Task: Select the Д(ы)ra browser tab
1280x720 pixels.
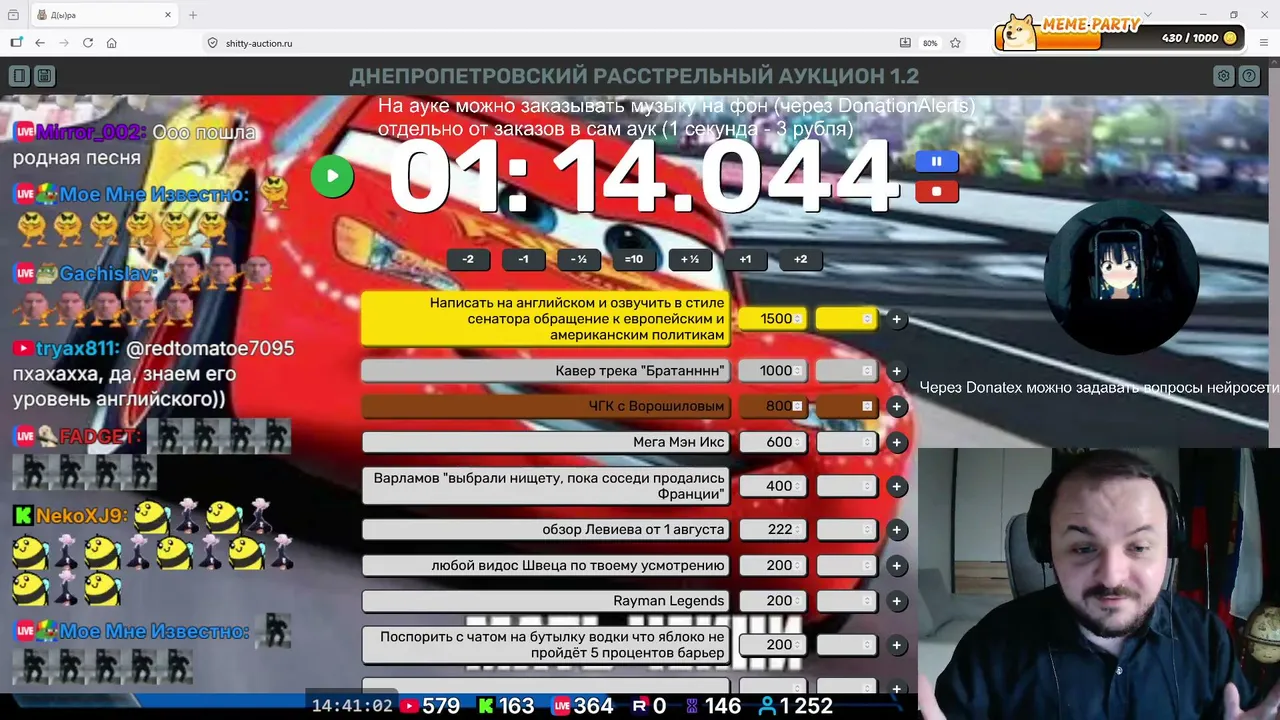Action: click(104, 15)
